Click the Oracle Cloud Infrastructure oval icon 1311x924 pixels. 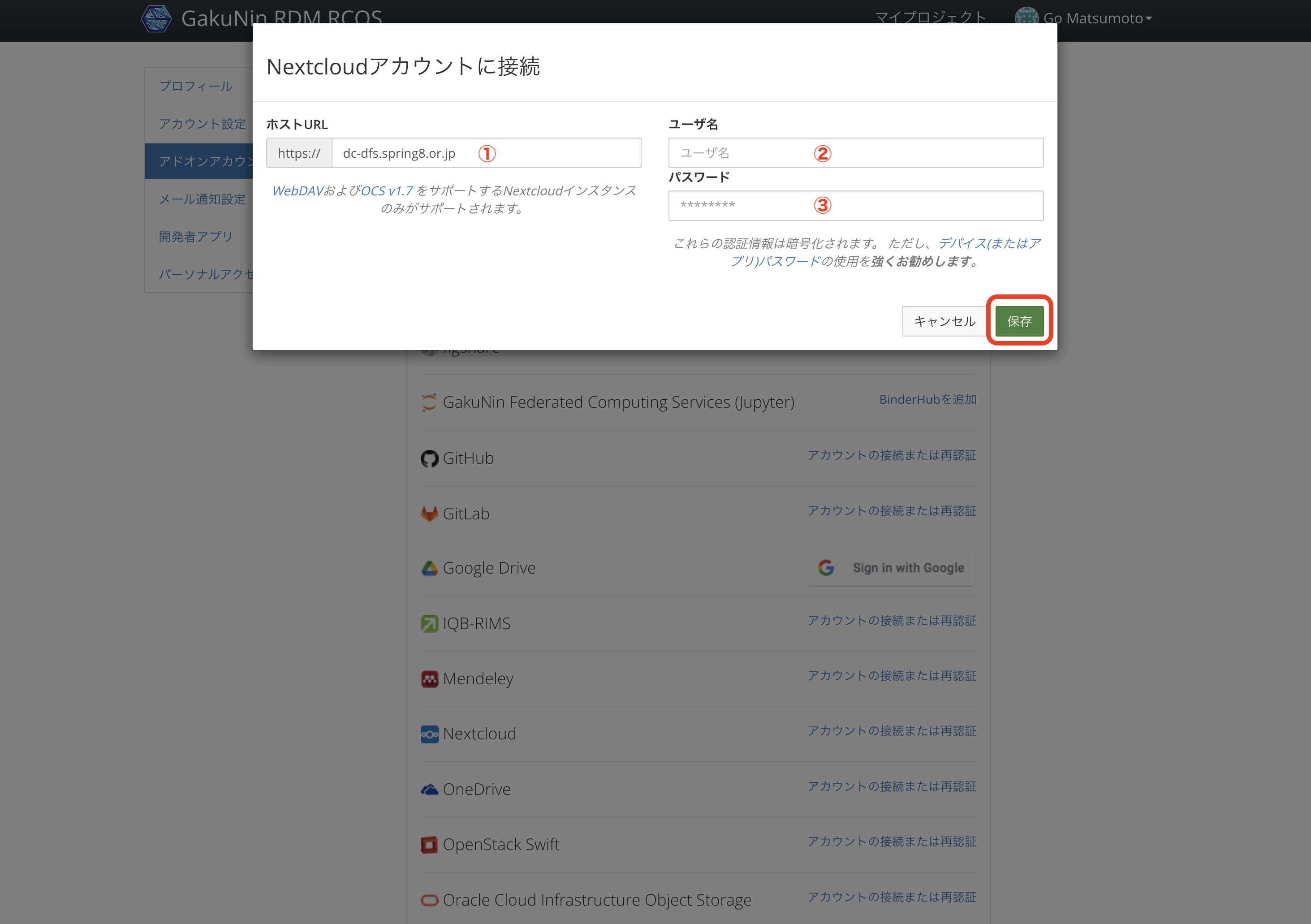tap(429, 900)
